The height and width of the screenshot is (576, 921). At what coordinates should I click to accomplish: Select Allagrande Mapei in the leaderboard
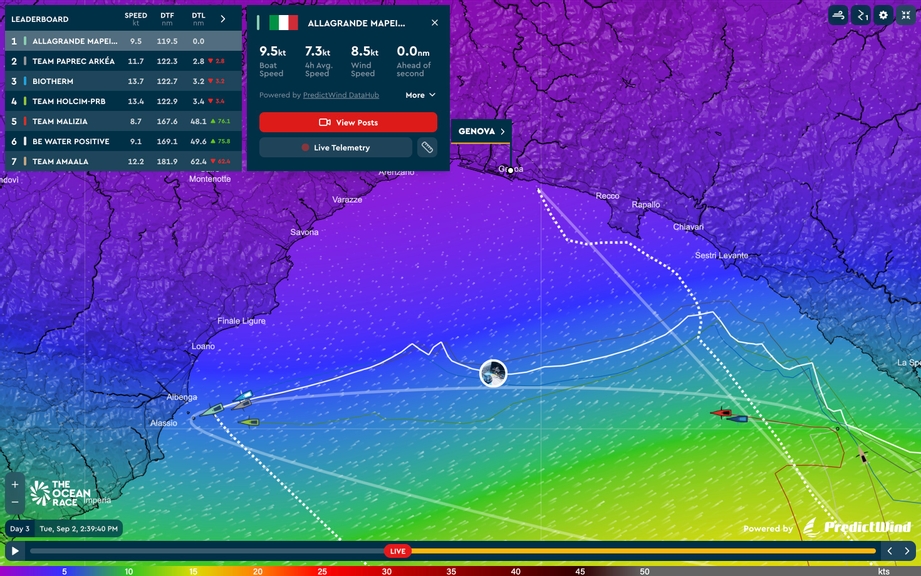click(x=123, y=41)
